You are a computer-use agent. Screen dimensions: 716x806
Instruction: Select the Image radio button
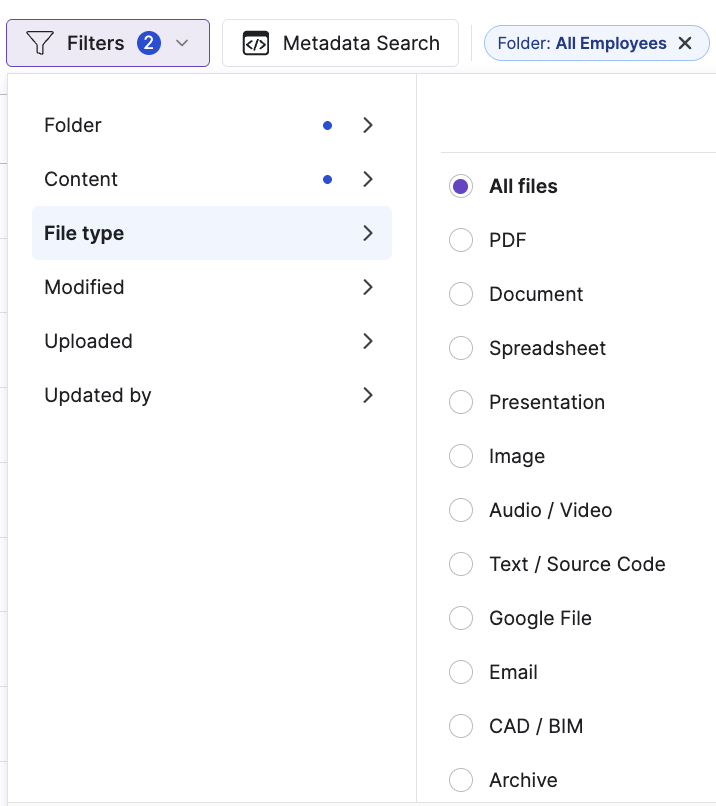[x=461, y=456]
